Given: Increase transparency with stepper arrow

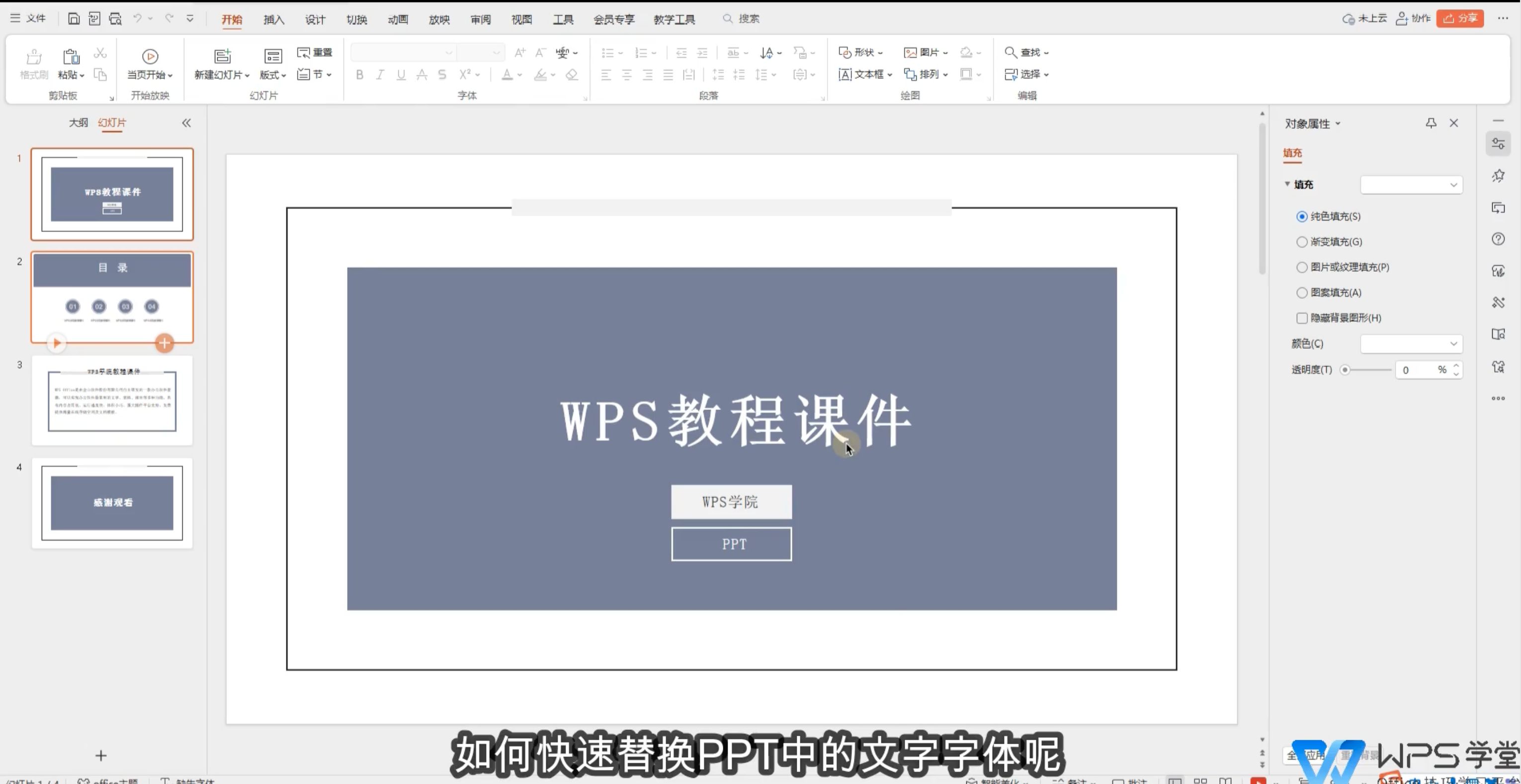Looking at the screenshot, I should [x=1456, y=365].
